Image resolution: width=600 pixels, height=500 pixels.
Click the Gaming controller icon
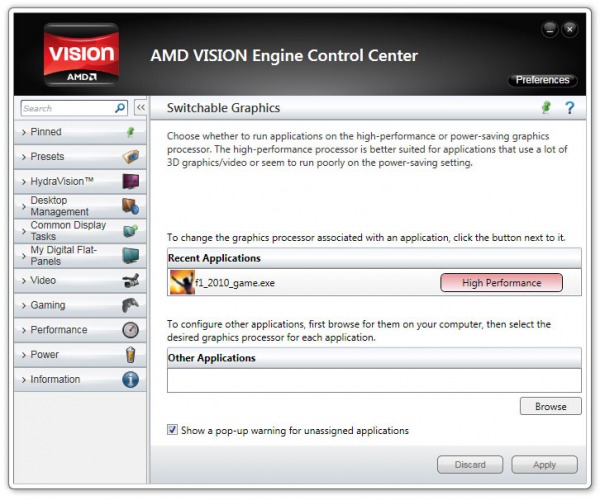pyautogui.click(x=130, y=305)
